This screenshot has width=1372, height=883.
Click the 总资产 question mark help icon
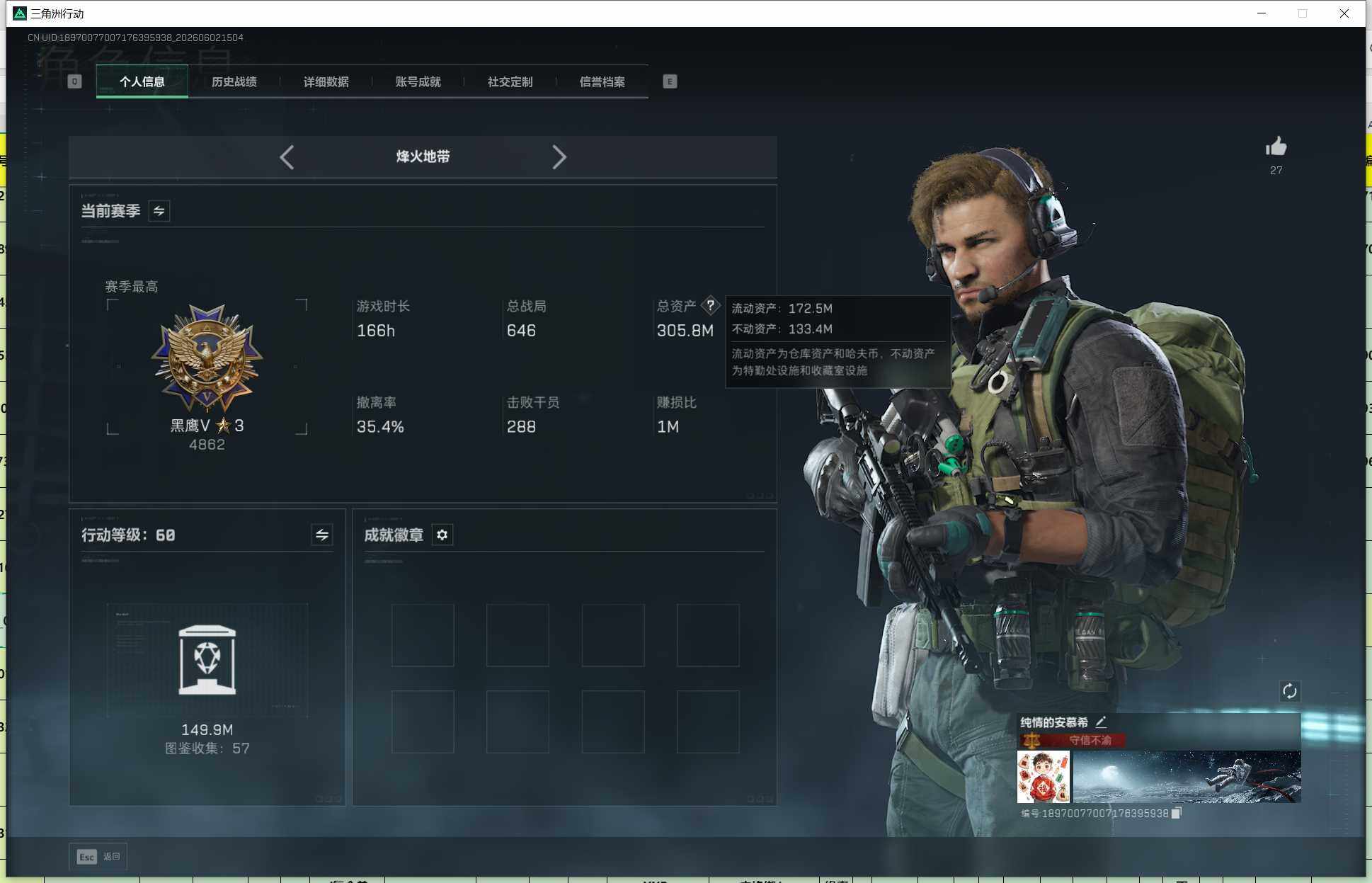pos(710,306)
